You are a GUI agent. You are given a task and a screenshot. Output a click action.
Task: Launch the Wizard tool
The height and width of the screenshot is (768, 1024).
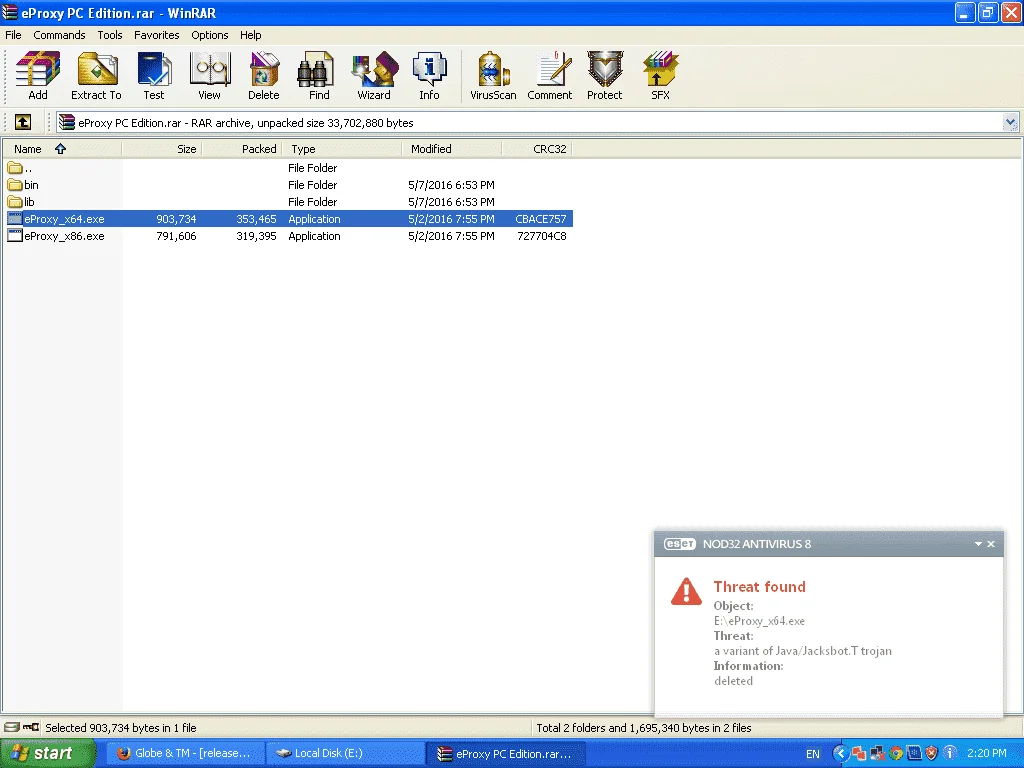point(374,76)
